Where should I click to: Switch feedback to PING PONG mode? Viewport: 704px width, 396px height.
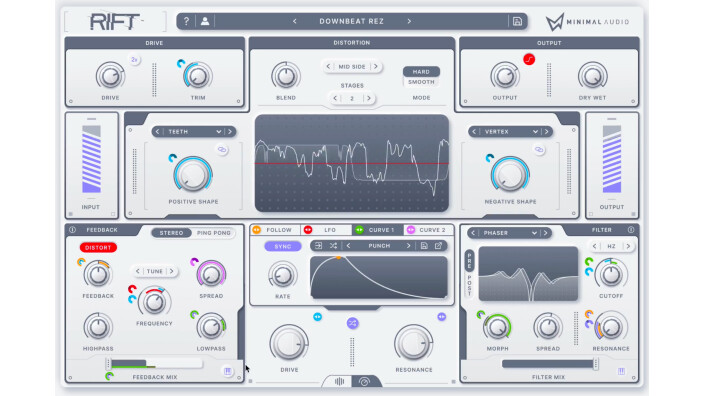pos(214,233)
